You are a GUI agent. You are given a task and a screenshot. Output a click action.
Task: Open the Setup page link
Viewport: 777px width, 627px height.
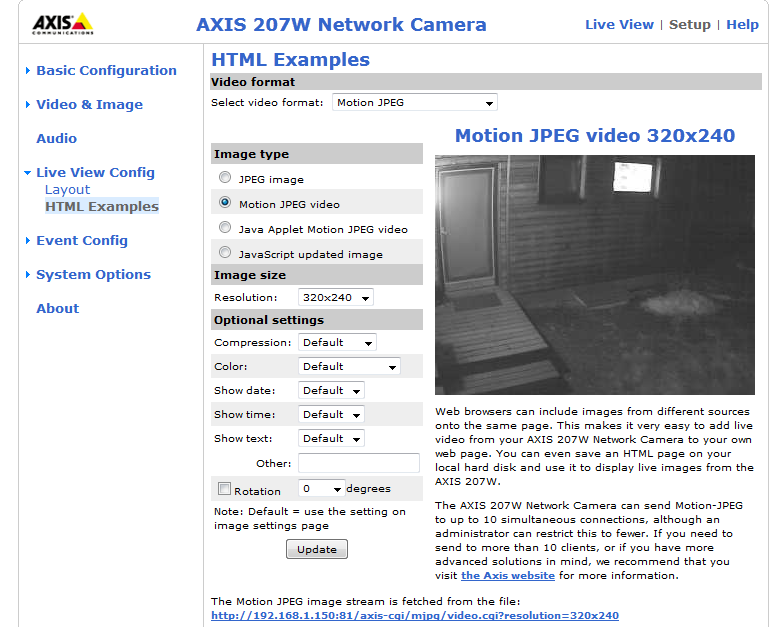[689, 24]
